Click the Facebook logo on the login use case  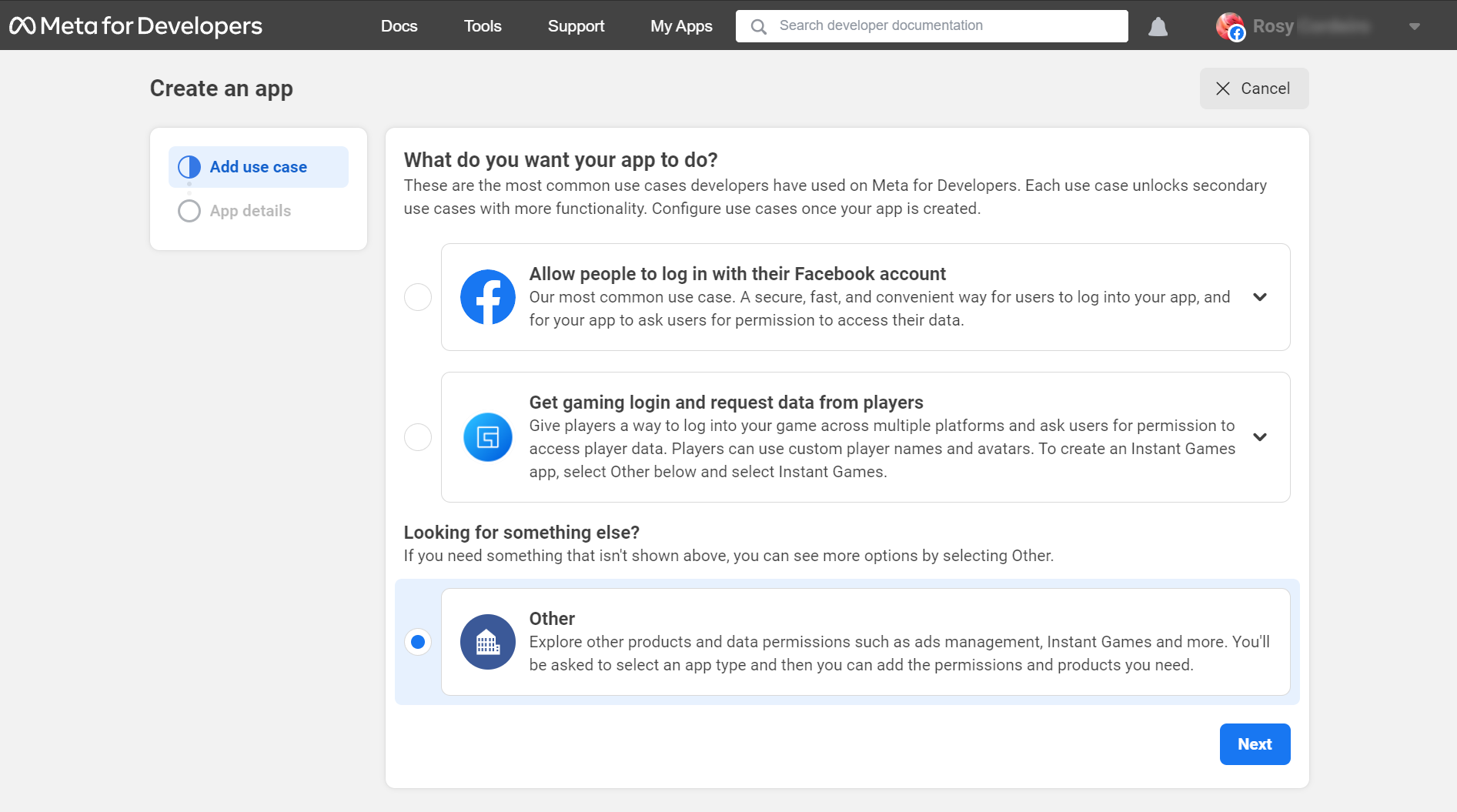pyautogui.click(x=487, y=297)
